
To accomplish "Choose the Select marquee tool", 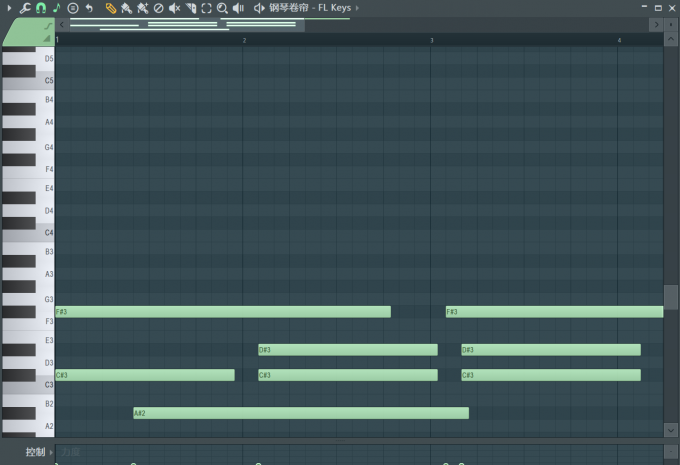I will point(206,8).
